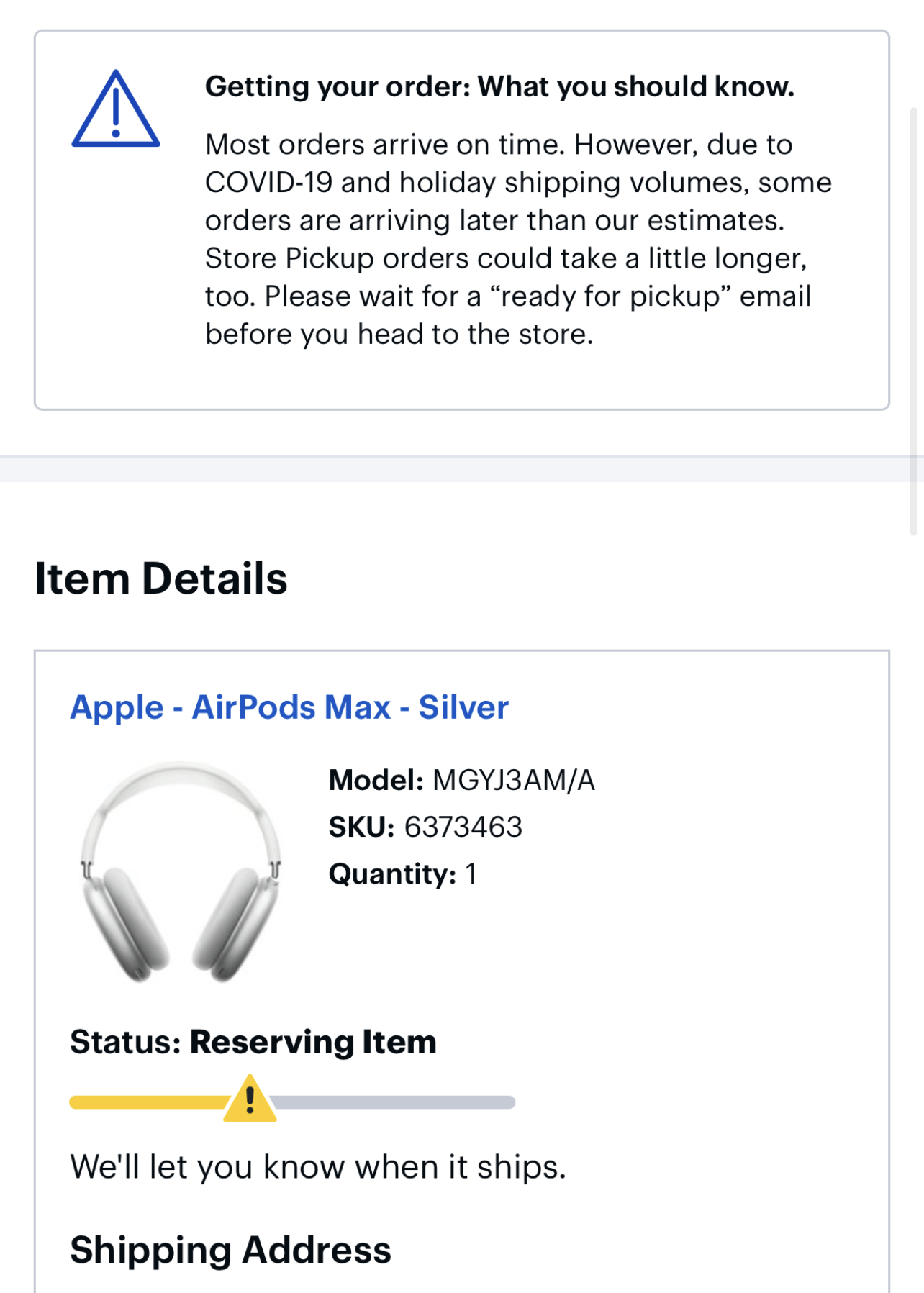Screen dimensions: 924x1293
Task: Click the Quantity: 1 line
Action: coord(402,874)
